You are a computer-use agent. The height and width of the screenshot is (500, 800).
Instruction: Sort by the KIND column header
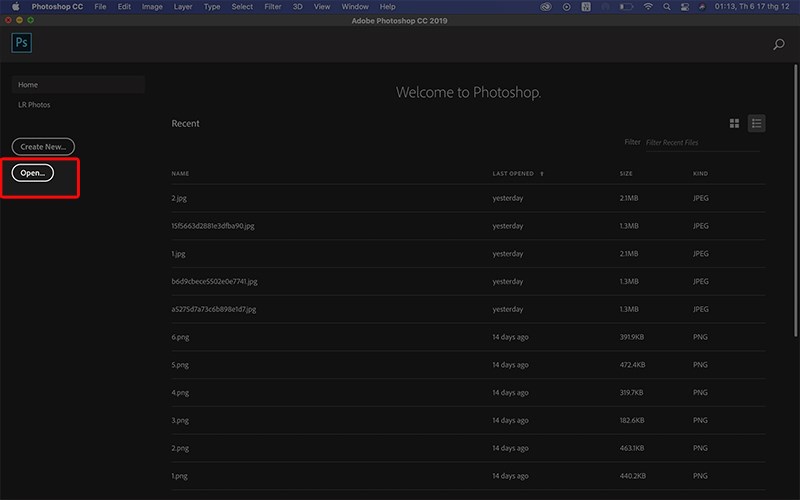pyautogui.click(x=700, y=174)
